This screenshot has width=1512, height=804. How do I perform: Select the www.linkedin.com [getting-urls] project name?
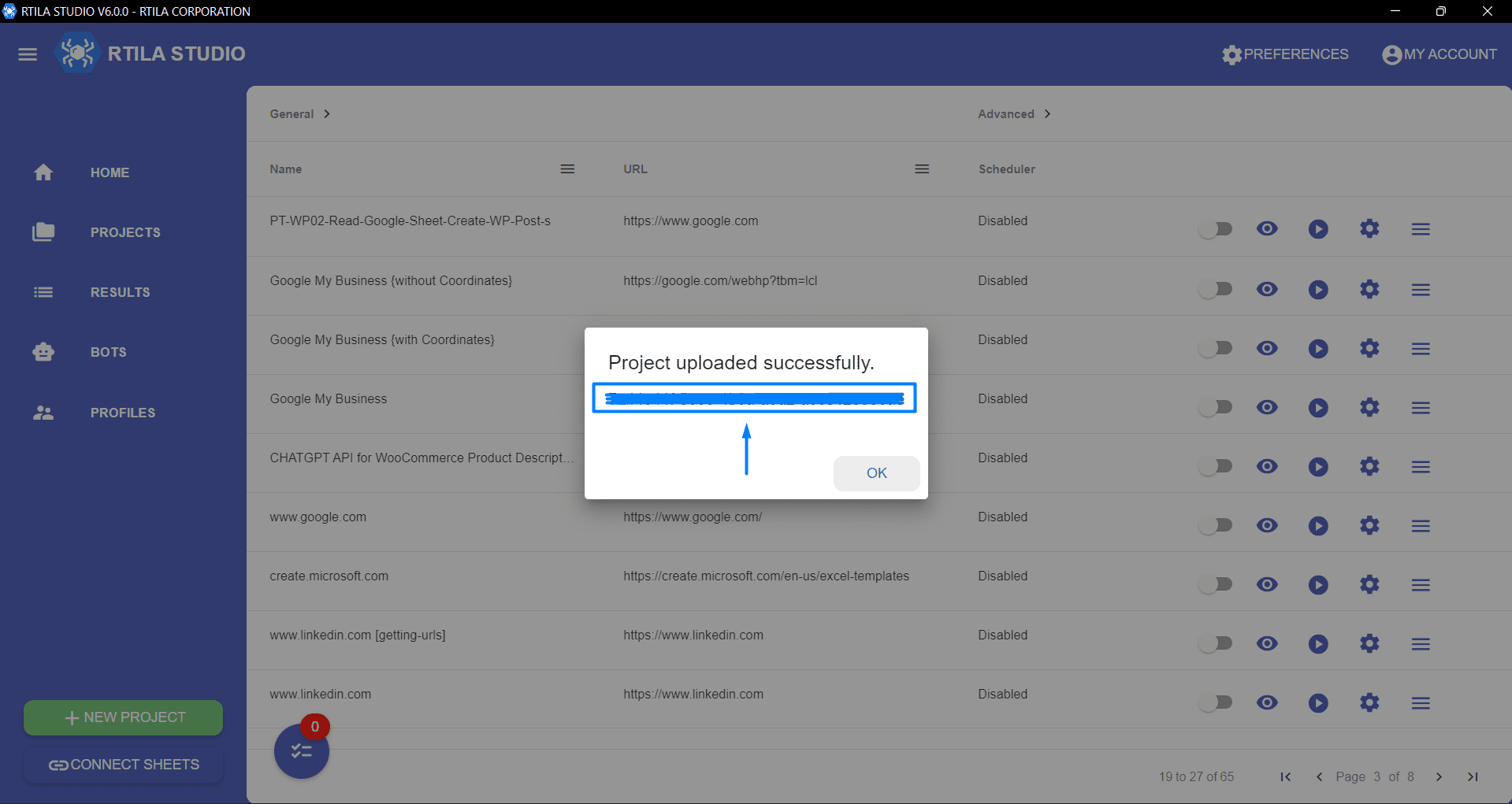[358, 635]
